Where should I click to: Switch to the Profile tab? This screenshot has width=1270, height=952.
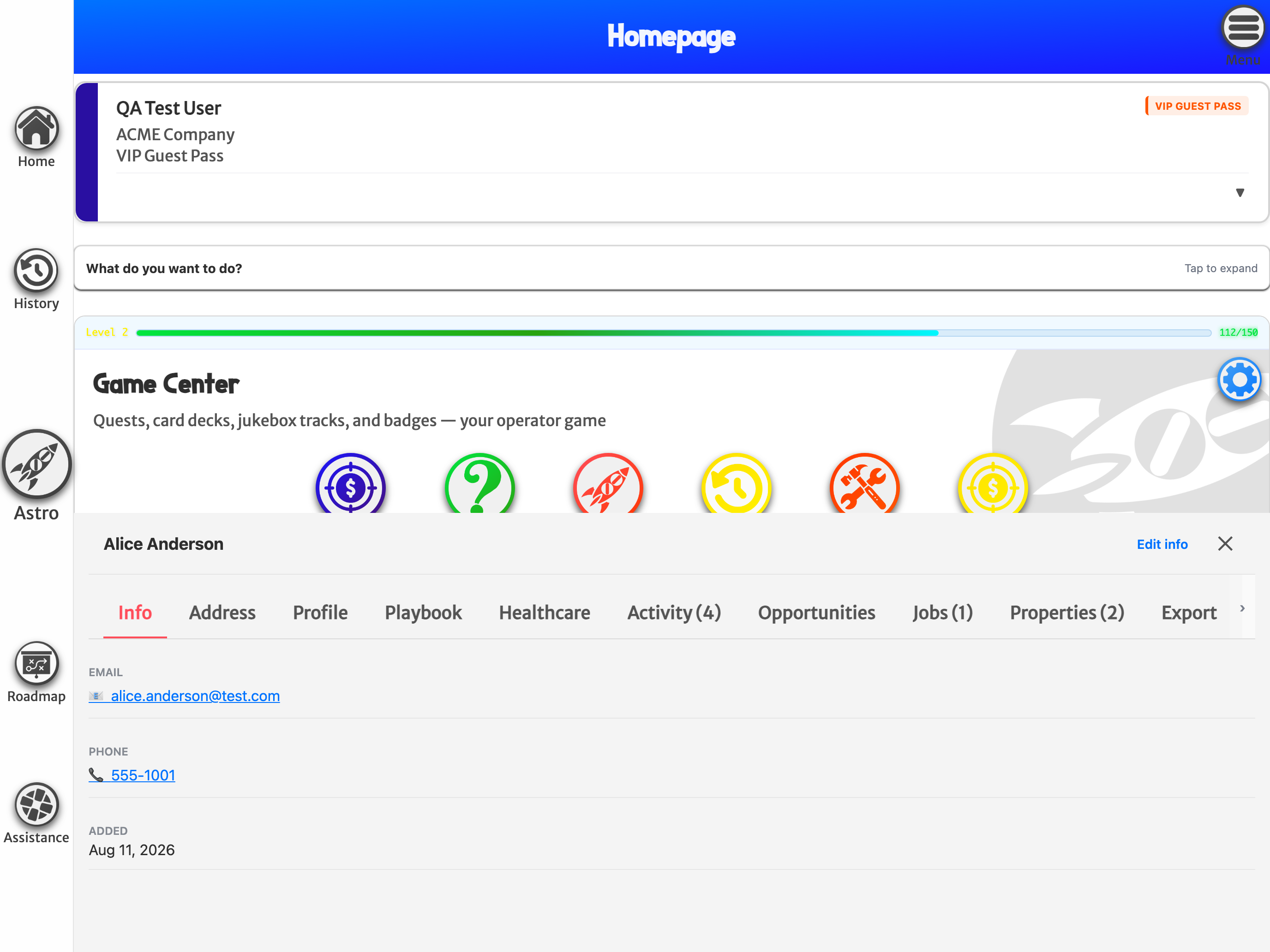point(320,613)
